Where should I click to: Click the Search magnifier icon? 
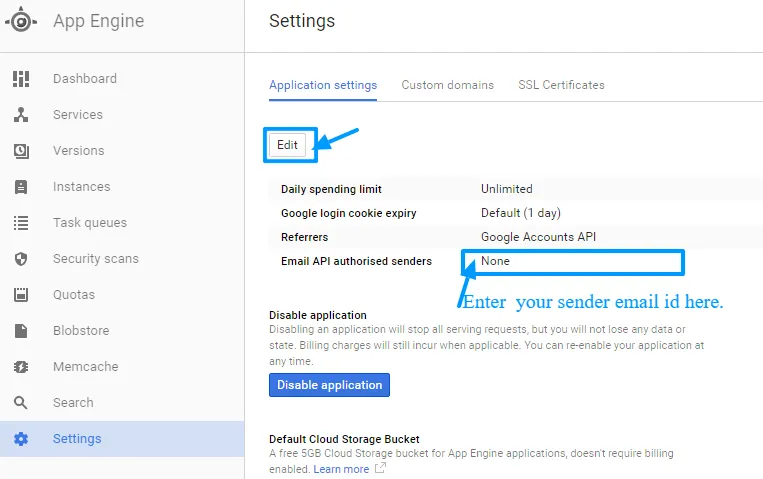[x=21, y=403]
